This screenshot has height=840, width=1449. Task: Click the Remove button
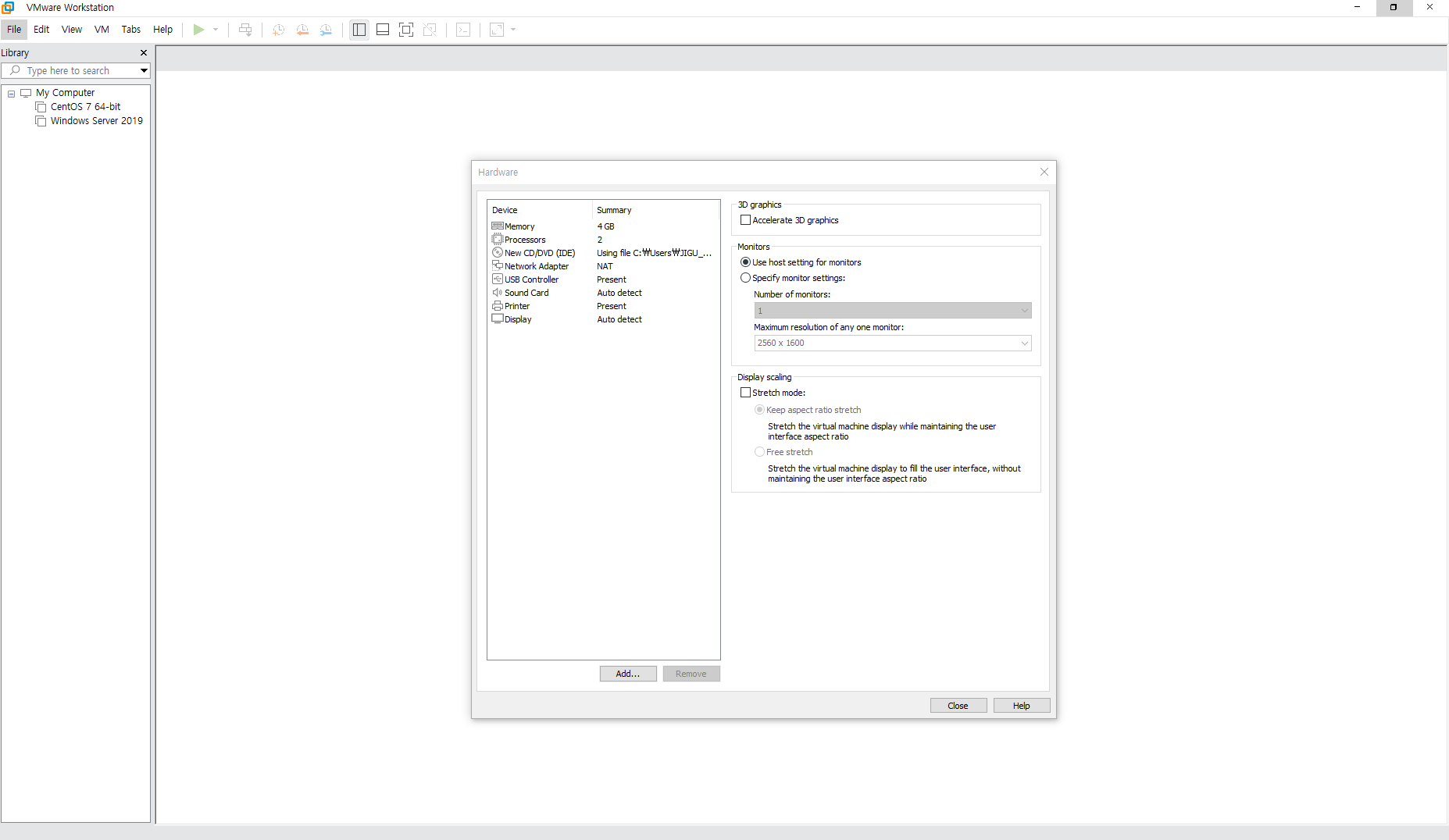coord(691,674)
